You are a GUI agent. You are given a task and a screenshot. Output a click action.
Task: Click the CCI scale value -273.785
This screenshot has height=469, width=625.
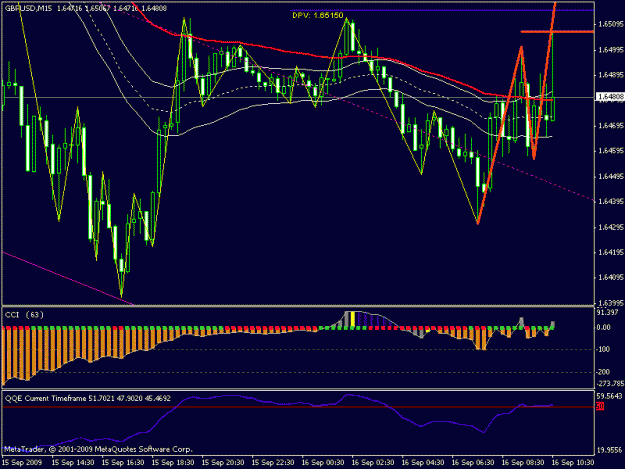coord(610,384)
